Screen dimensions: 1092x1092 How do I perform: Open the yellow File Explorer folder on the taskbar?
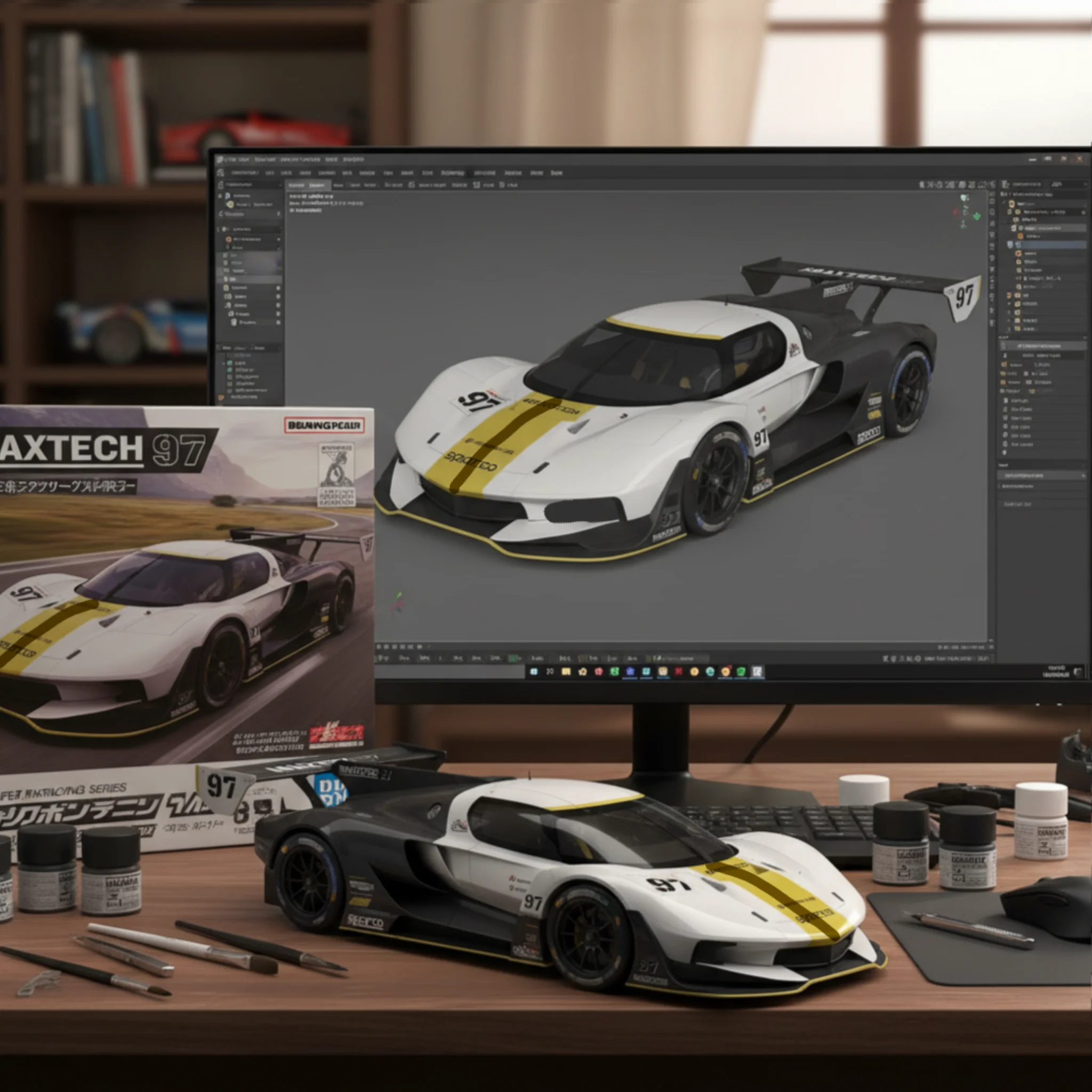pos(566,671)
